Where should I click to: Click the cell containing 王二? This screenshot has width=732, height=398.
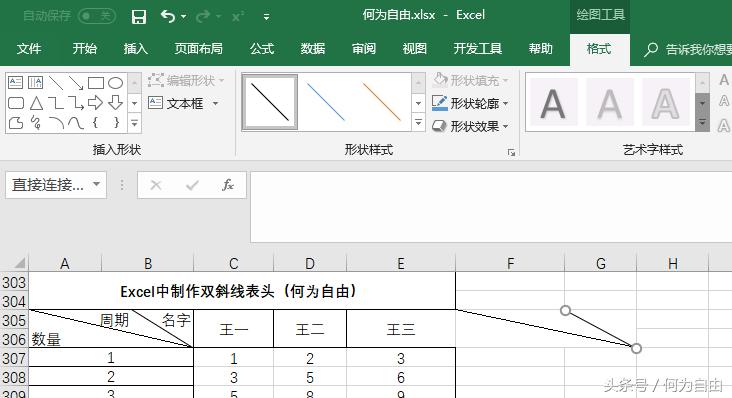point(310,329)
